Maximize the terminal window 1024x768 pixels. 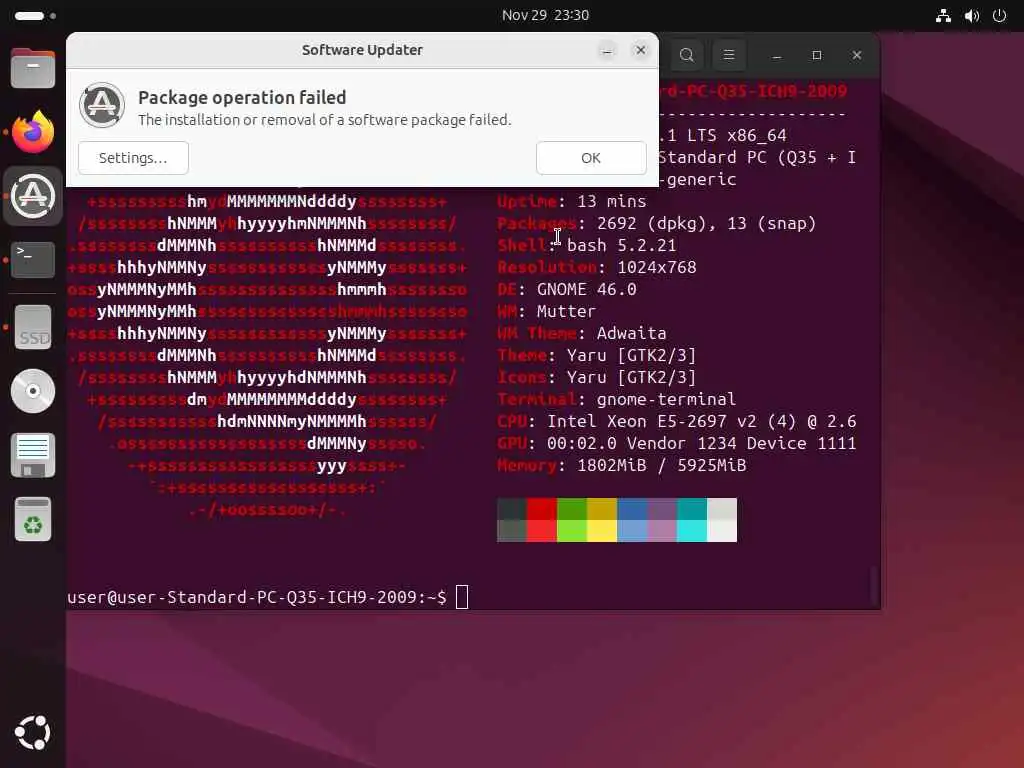pyautogui.click(x=816, y=56)
